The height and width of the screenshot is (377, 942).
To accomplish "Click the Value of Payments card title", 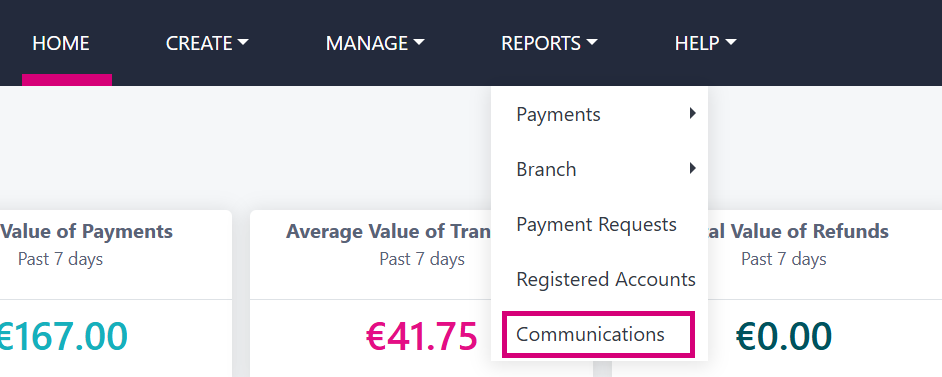I will pyautogui.click(x=86, y=231).
